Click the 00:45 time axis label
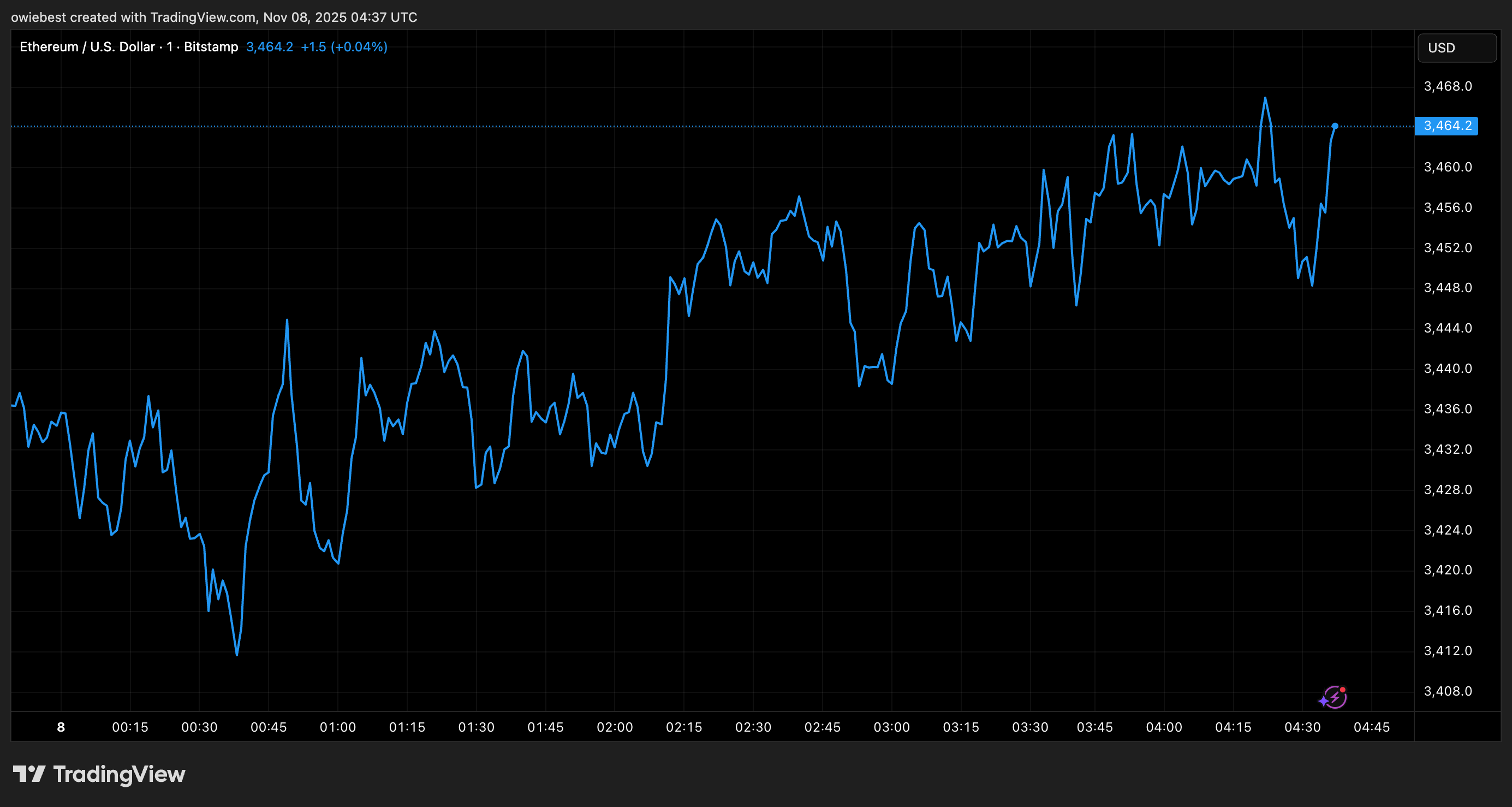Viewport: 1512px width, 807px height. 268,727
